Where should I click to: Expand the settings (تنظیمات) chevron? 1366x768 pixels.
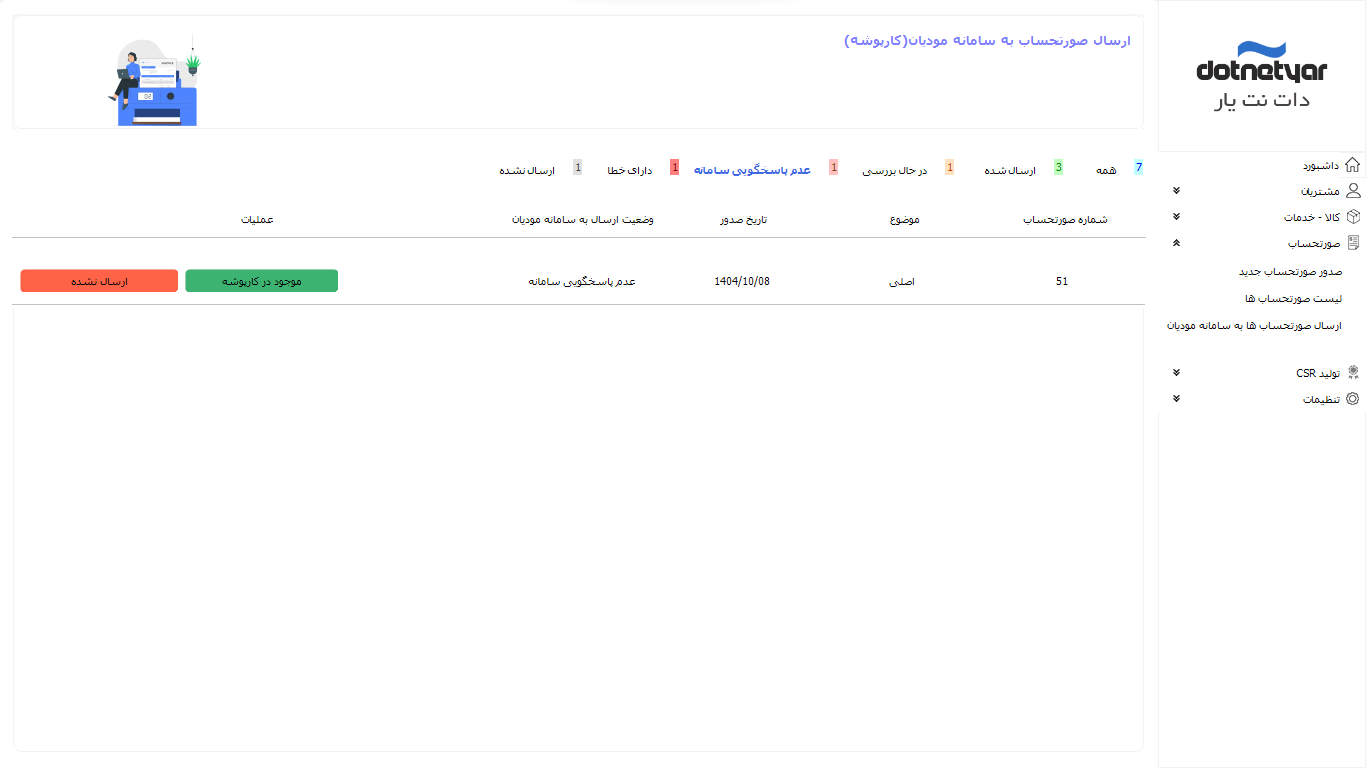(1176, 399)
